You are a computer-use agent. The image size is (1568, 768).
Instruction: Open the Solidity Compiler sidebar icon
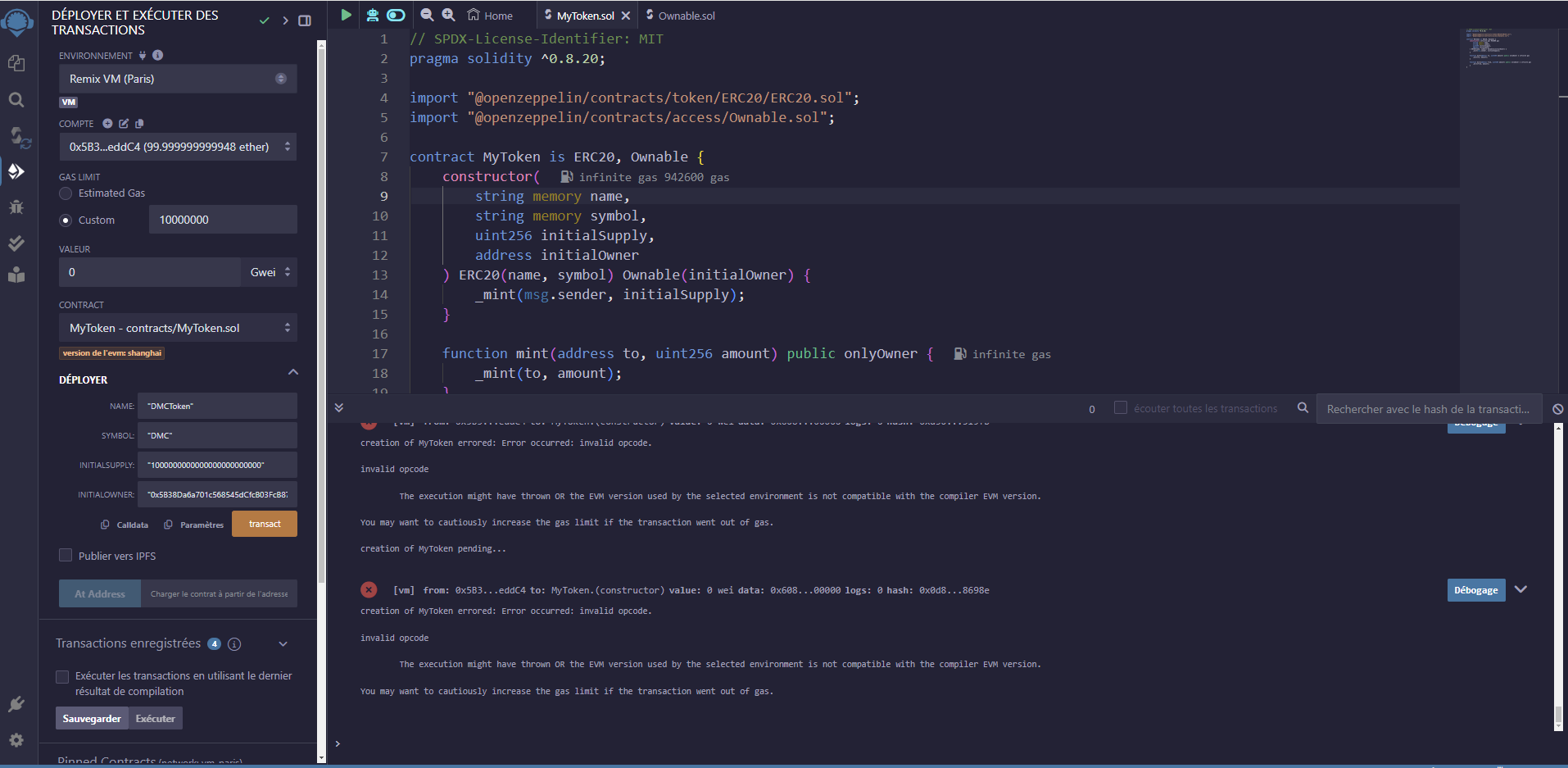point(19,137)
